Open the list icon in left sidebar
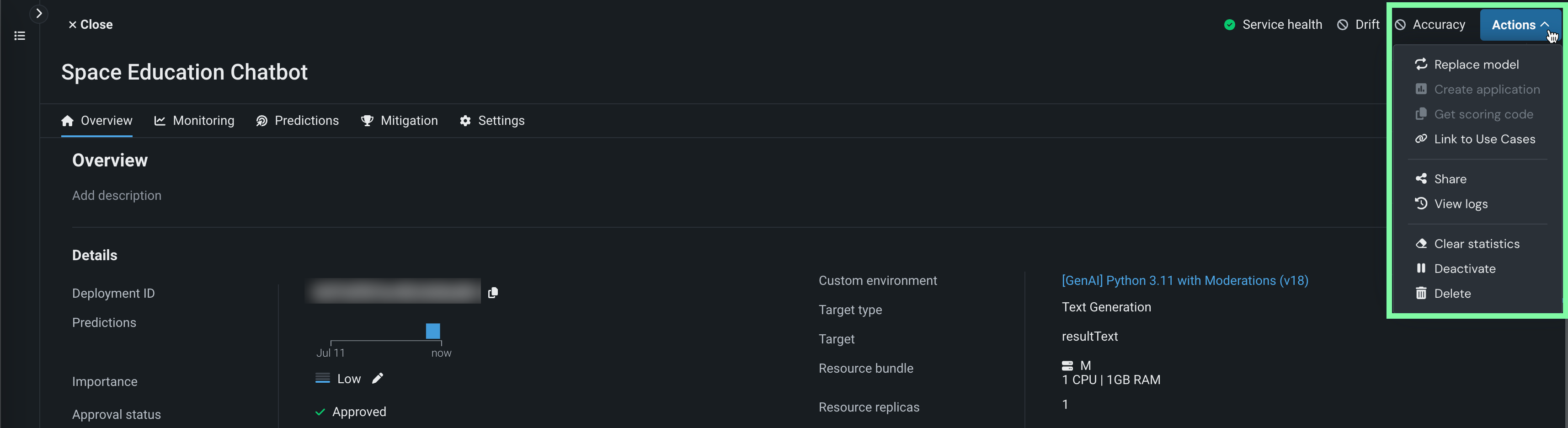 pyautogui.click(x=20, y=36)
